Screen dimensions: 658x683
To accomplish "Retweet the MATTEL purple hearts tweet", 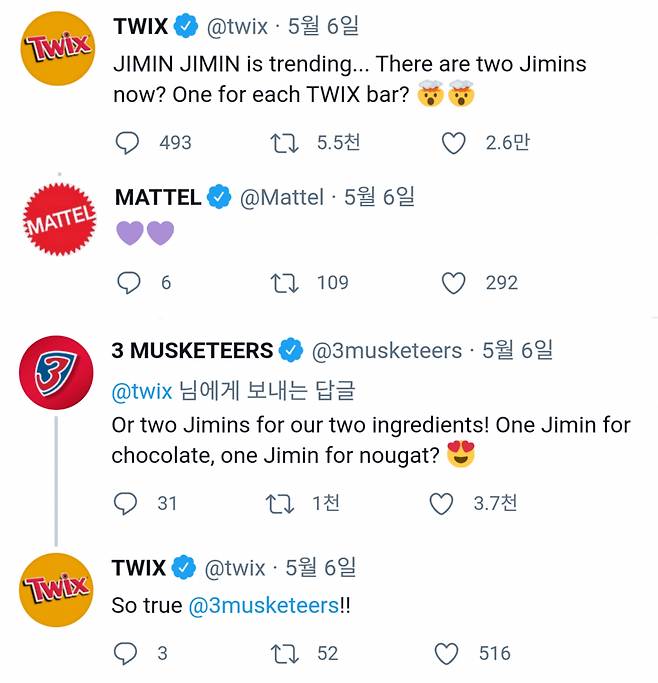I will (x=286, y=283).
